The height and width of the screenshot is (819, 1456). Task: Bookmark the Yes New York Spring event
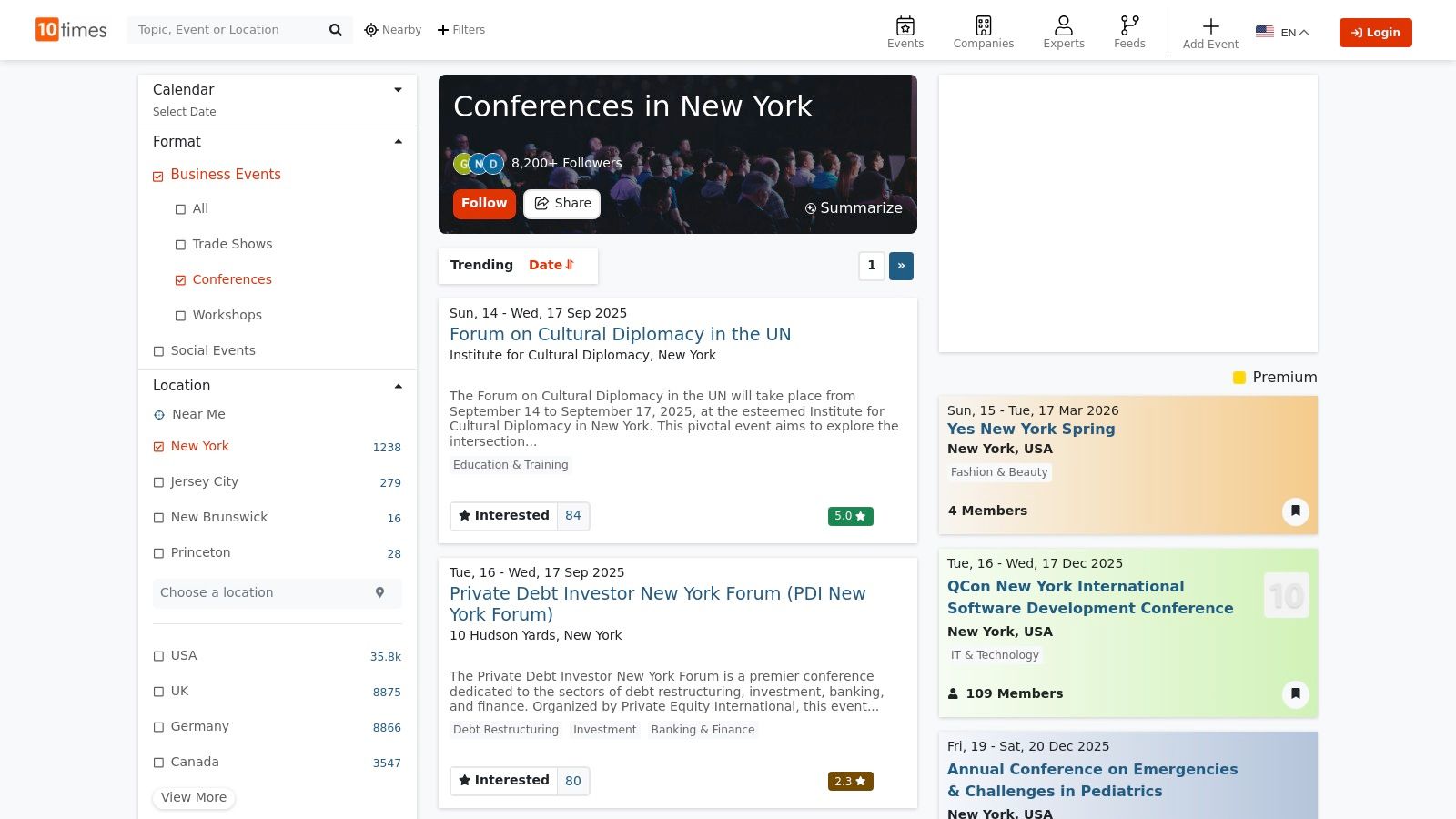tap(1295, 511)
